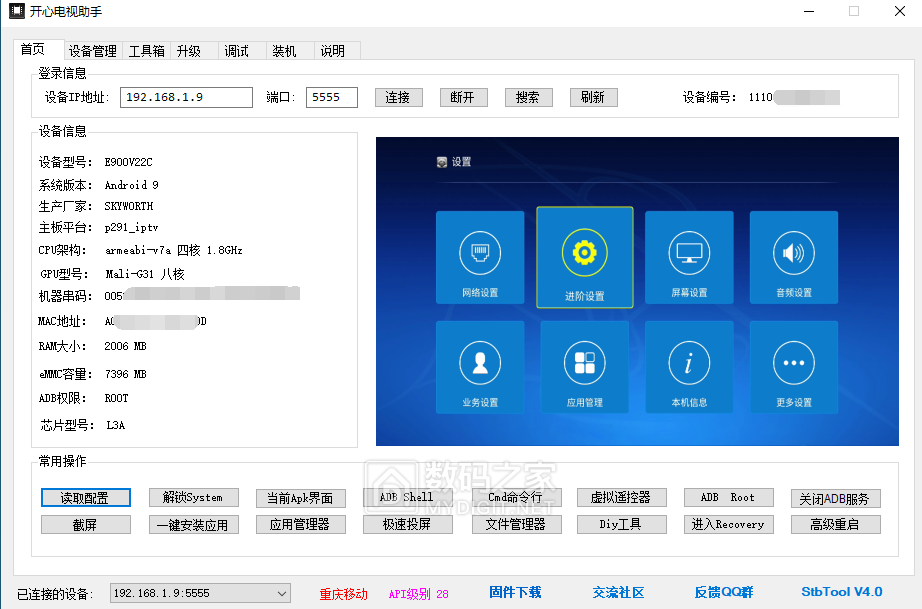922x609 pixels.
Task: Select the 屏幕设置 monitor icon
Action: click(689, 257)
